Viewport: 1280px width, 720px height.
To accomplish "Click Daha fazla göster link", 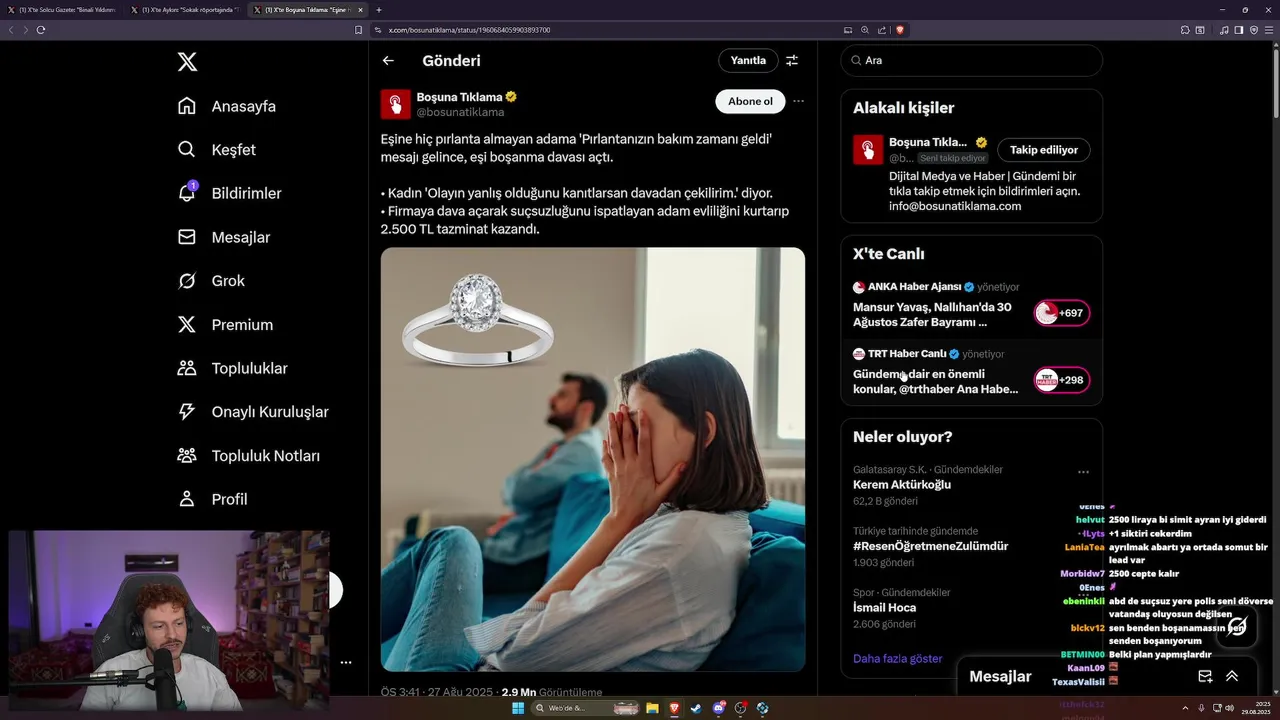I will [x=897, y=659].
